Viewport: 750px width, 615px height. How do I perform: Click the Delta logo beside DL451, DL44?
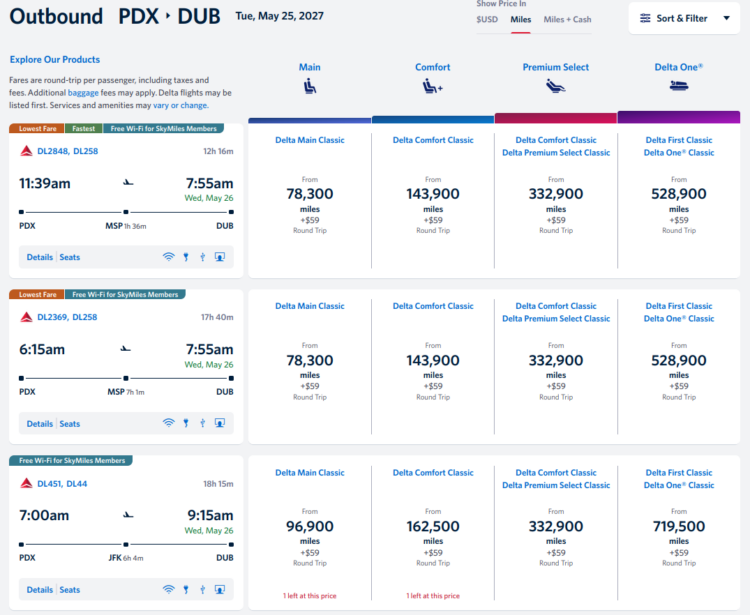pyautogui.click(x=26, y=483)
